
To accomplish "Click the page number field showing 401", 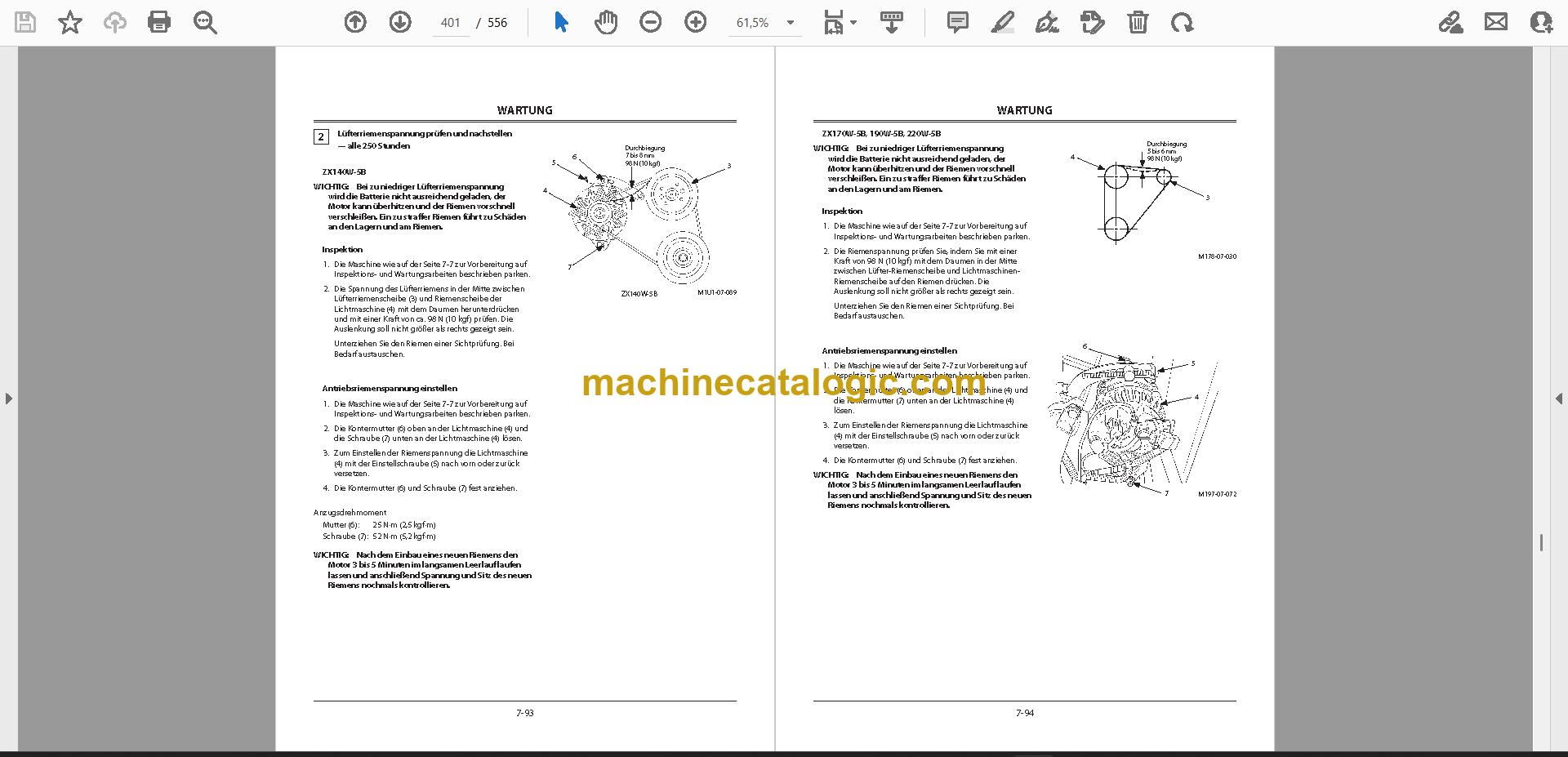I will click(450, 23).
